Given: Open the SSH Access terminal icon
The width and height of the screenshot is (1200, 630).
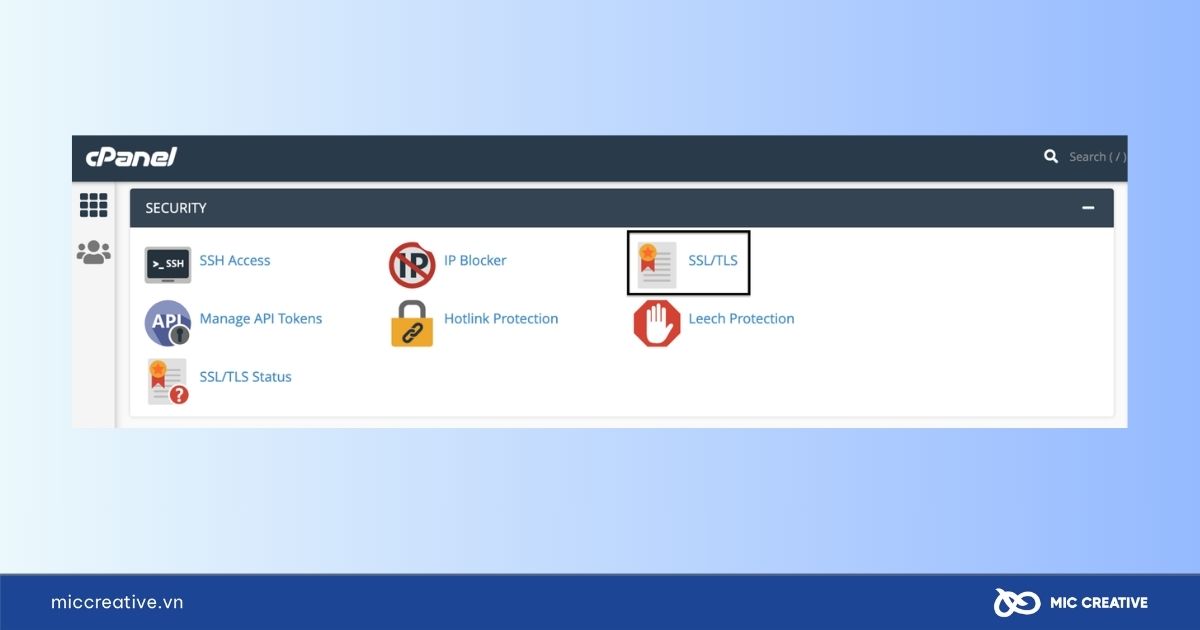Looking at the screenshot, I should pos(167,265).
